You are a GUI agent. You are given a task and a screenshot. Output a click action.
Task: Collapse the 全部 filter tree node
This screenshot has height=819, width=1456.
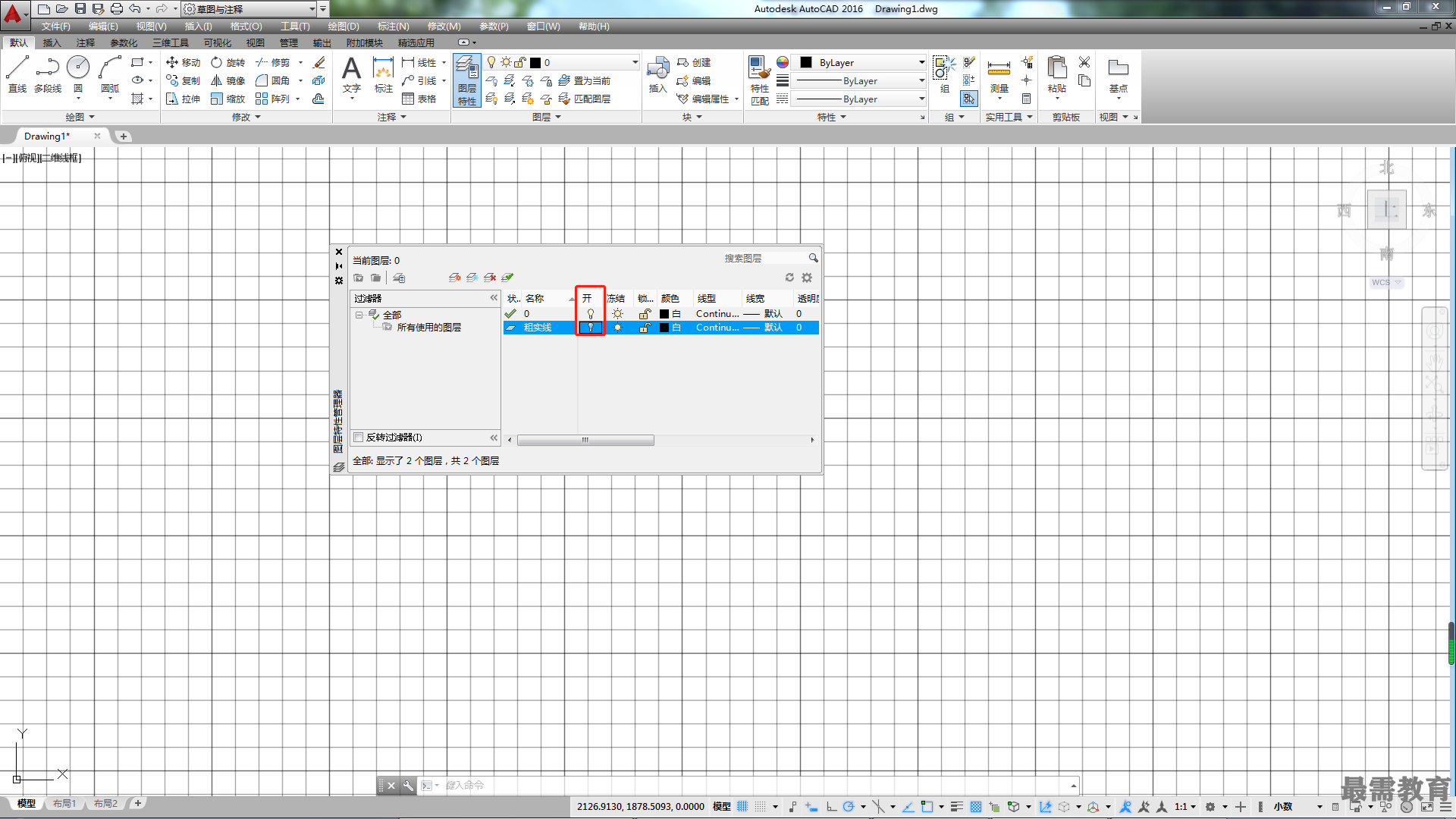[x=359, y=315]
